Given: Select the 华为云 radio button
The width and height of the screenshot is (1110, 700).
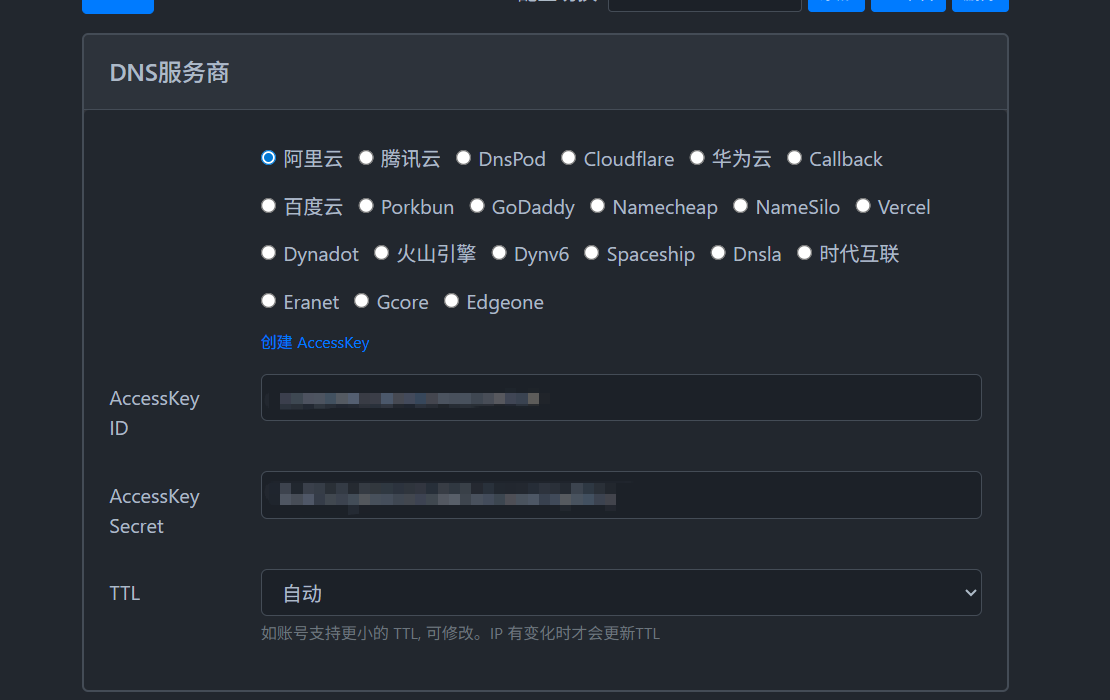Looking at the screenshot, I should tap(697, 158).
